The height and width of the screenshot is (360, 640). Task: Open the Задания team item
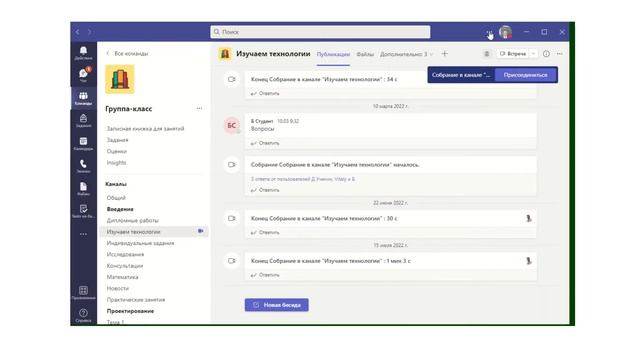118,140
